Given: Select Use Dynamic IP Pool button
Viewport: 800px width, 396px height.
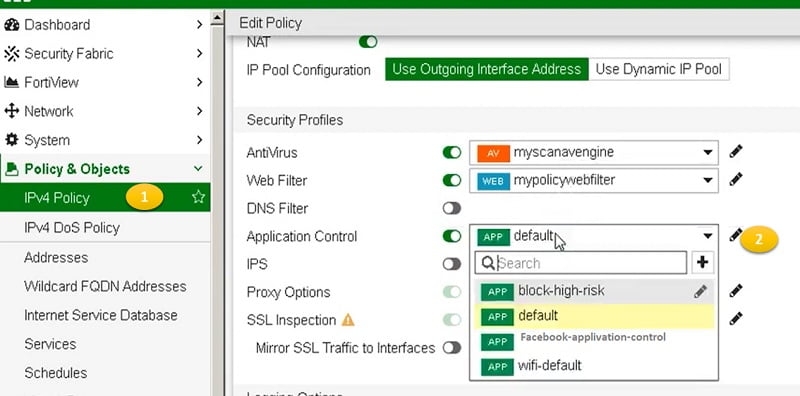Looking at the screenshot, I should (659, 69).
